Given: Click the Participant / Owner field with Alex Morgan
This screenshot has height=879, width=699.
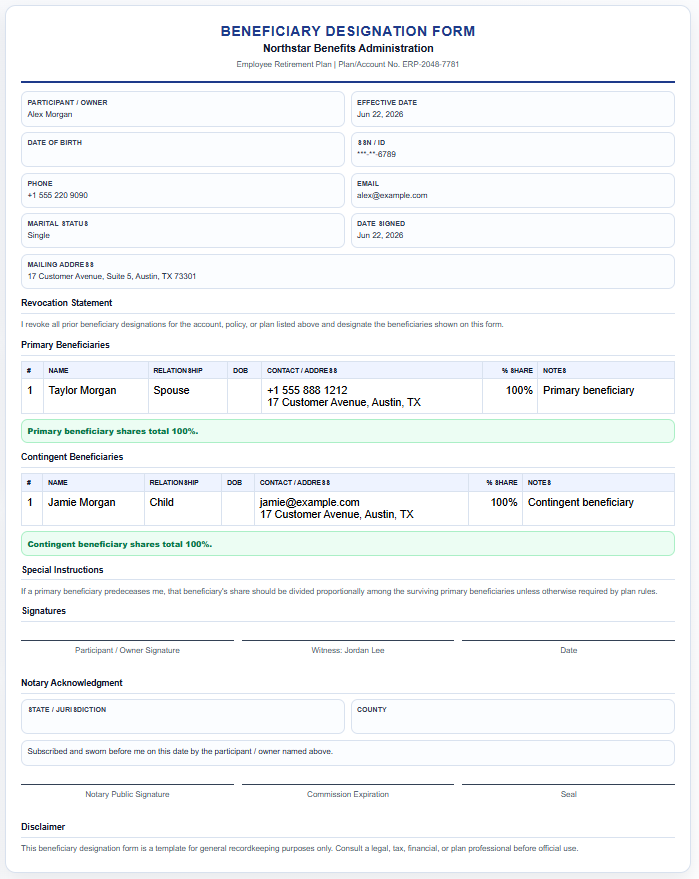Looking at the screenshot, I should (x=183, y=109).
